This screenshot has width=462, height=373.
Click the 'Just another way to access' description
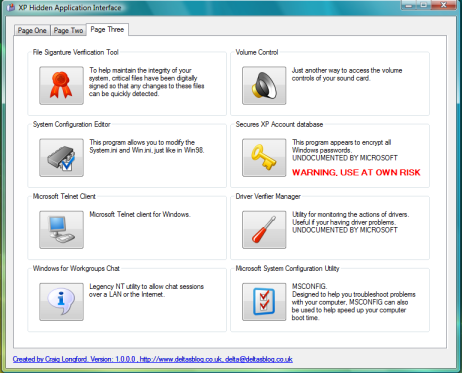[347, 74]
